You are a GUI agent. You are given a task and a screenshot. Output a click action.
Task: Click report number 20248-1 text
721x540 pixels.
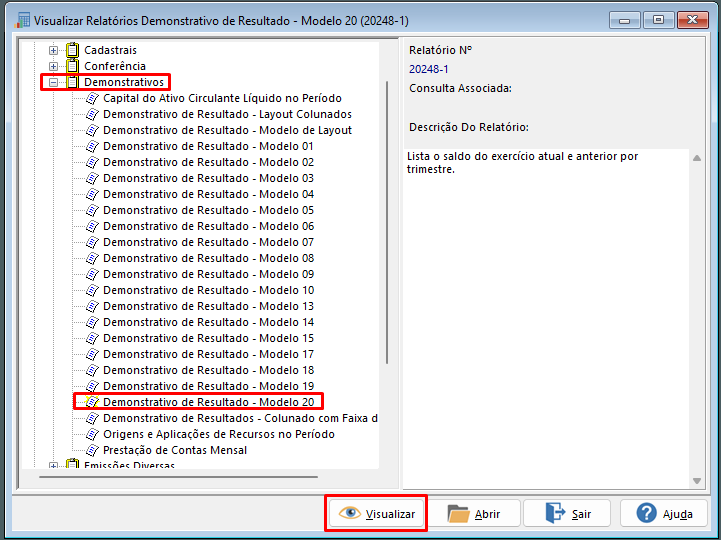[x=429, y=69]
